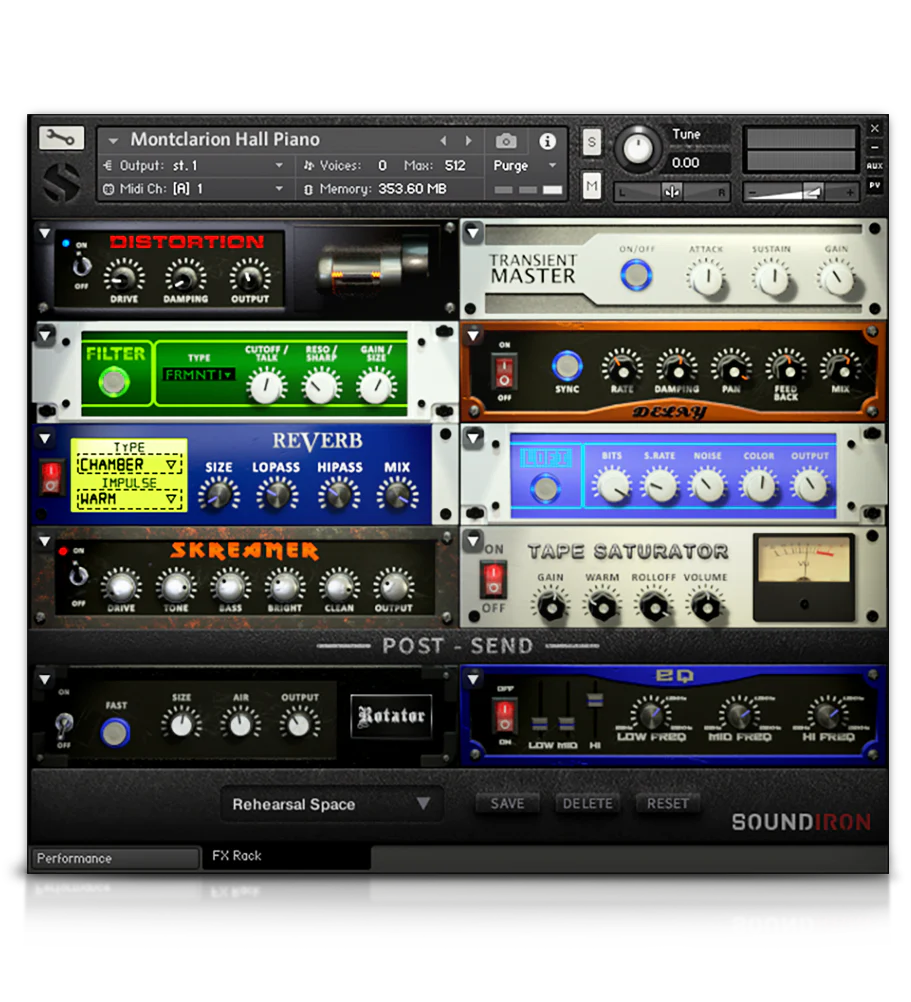Image resolution: width=911 pixels, height=1002 pixels.
Task: Click the SAVE preset button
Action: tap(507, 803)
